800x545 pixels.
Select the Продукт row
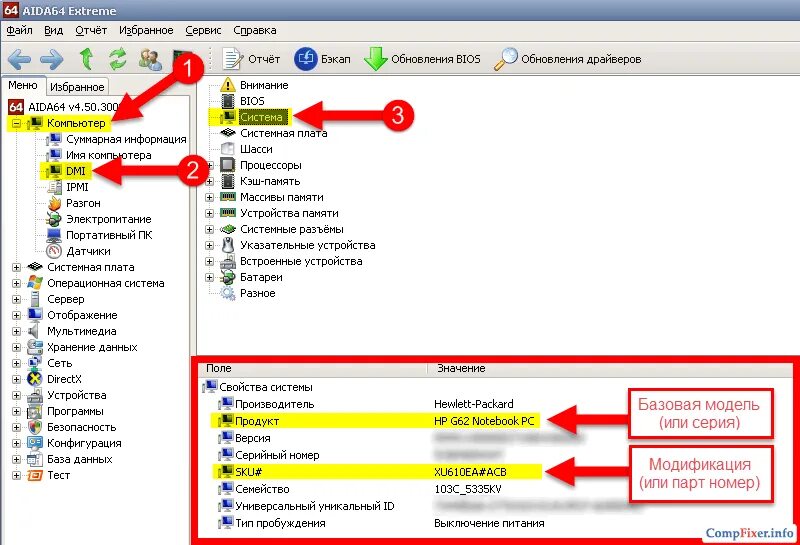click(x=376, y=421)
